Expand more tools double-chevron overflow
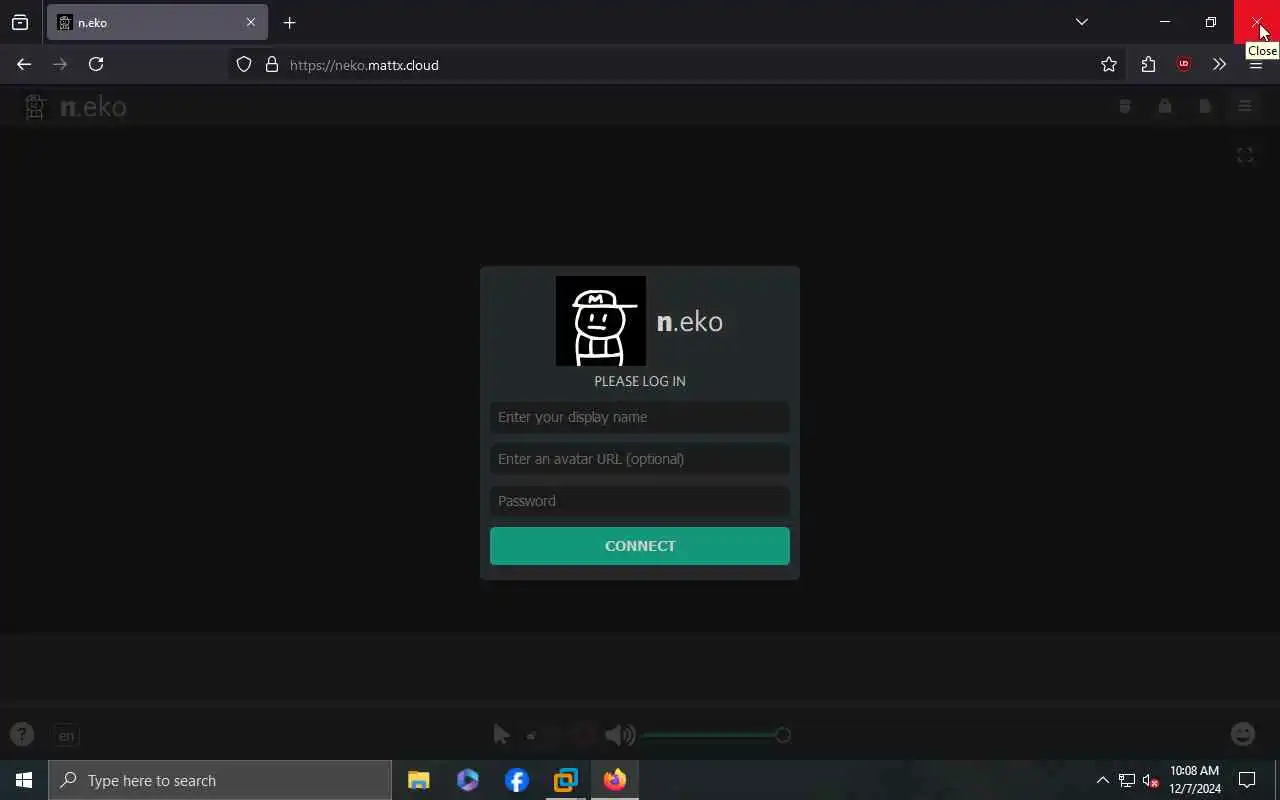Screen dimensions: 1280x800 pyautogui.click(x=1219, y=64)
